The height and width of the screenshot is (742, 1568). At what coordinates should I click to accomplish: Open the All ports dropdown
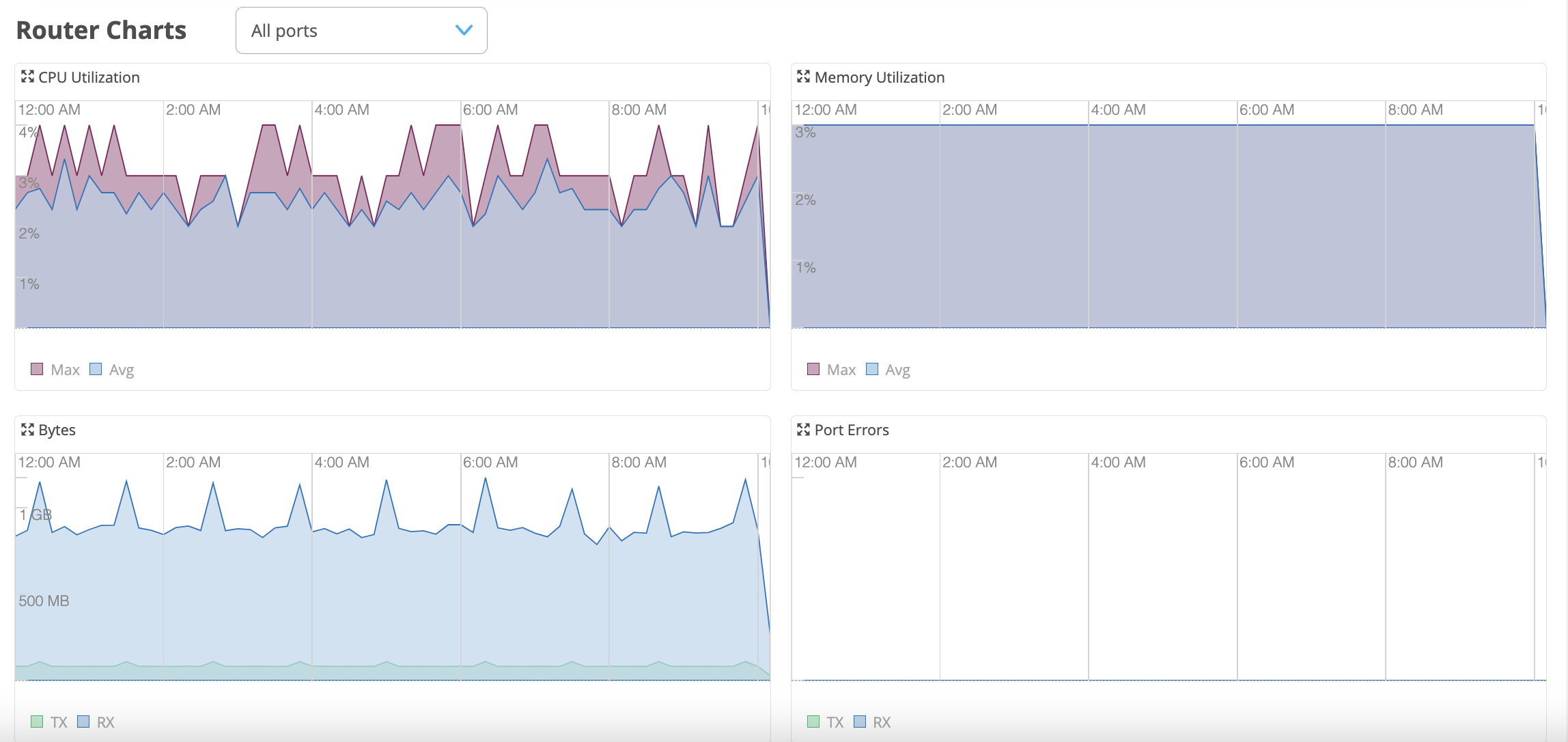(361, 31)
